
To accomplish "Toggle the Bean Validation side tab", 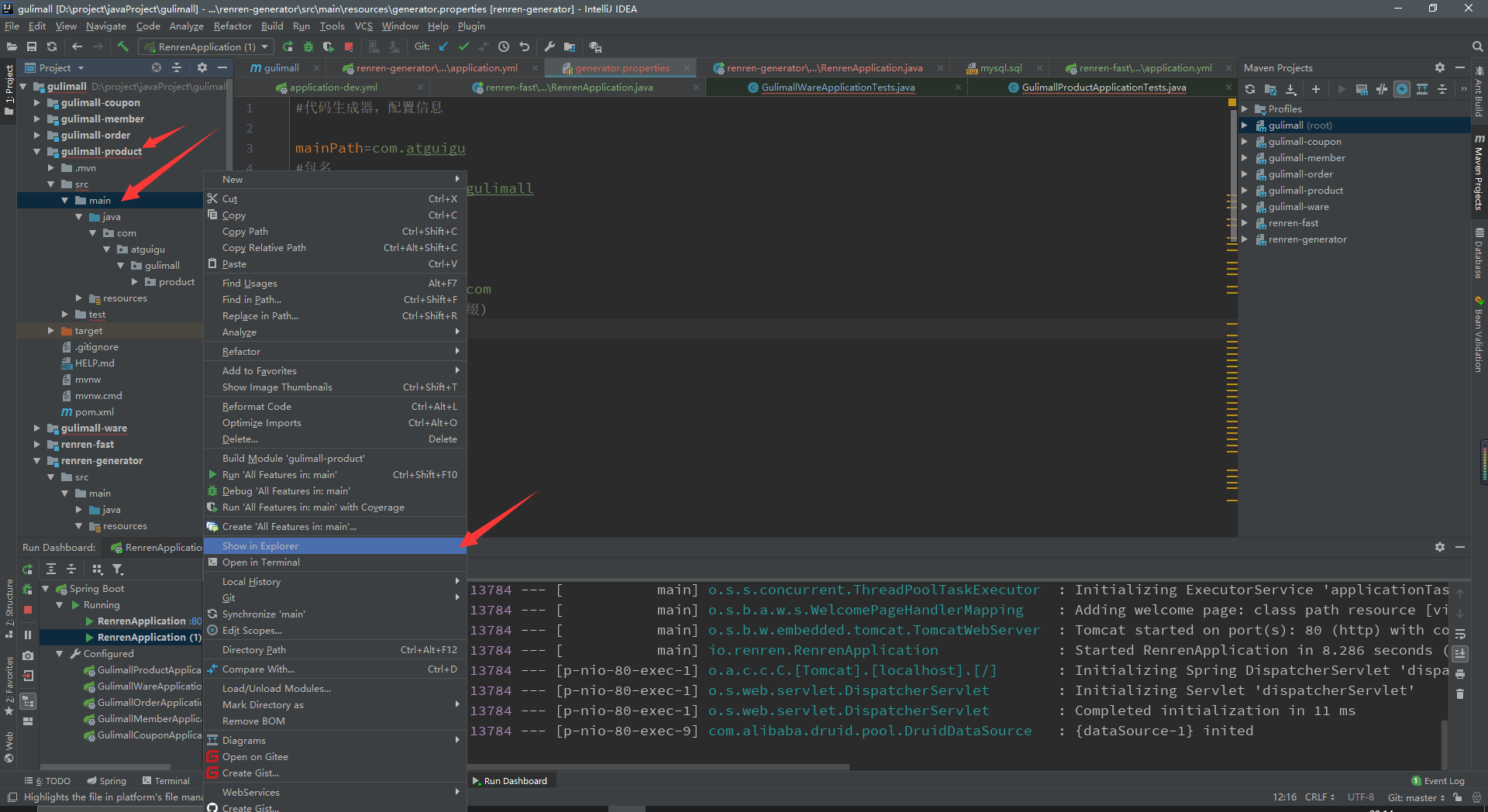I will click(1479, 334).
